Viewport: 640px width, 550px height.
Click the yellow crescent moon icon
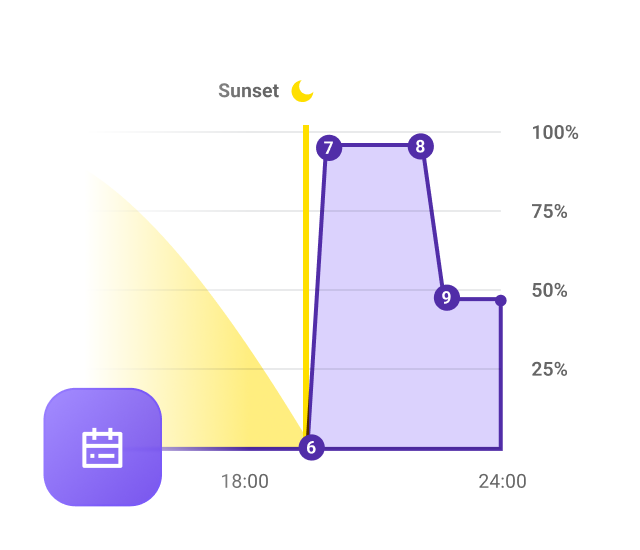click(x=302, y=91)
